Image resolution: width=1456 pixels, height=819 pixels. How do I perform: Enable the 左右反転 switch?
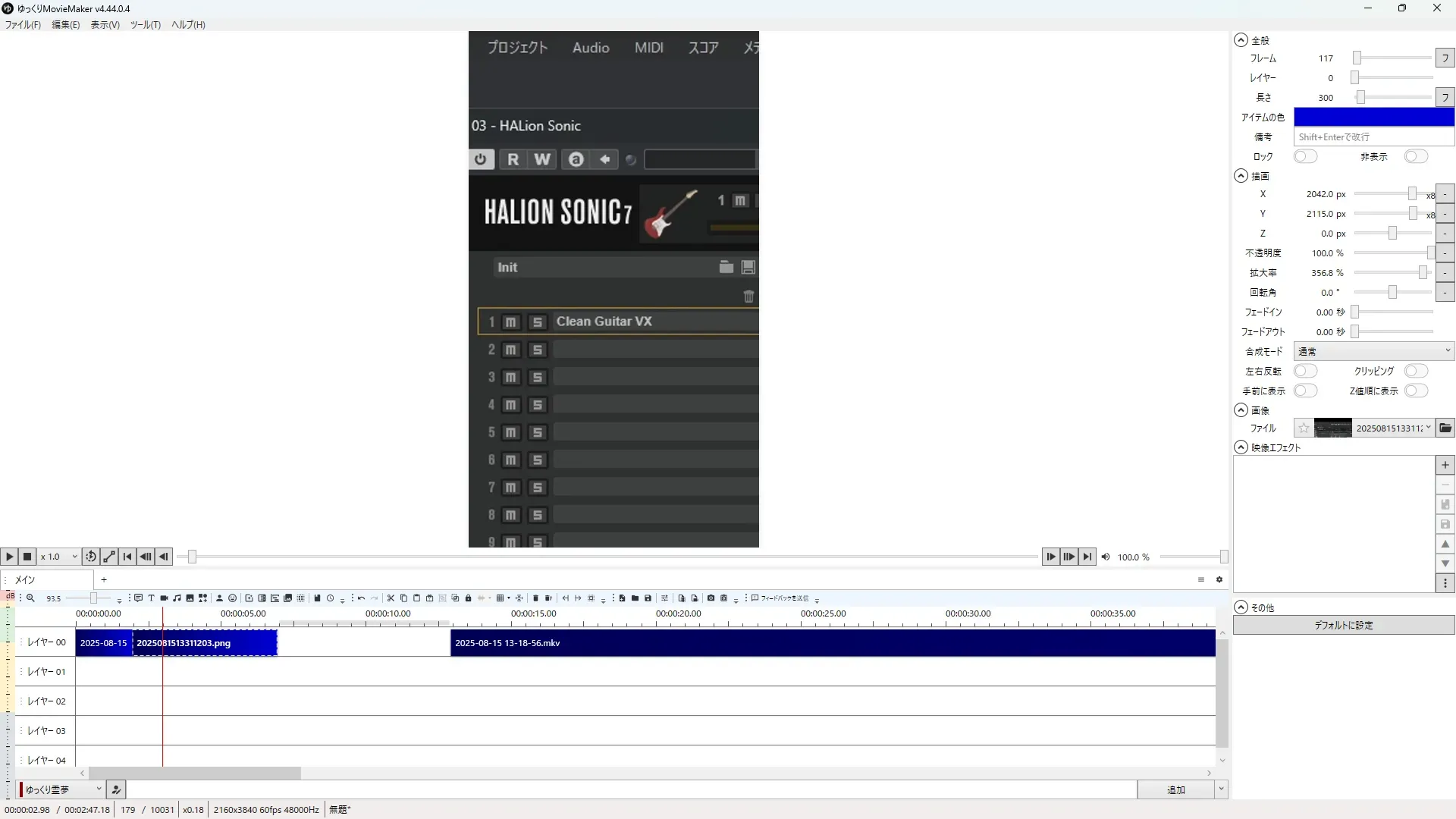pos(1305,371)
